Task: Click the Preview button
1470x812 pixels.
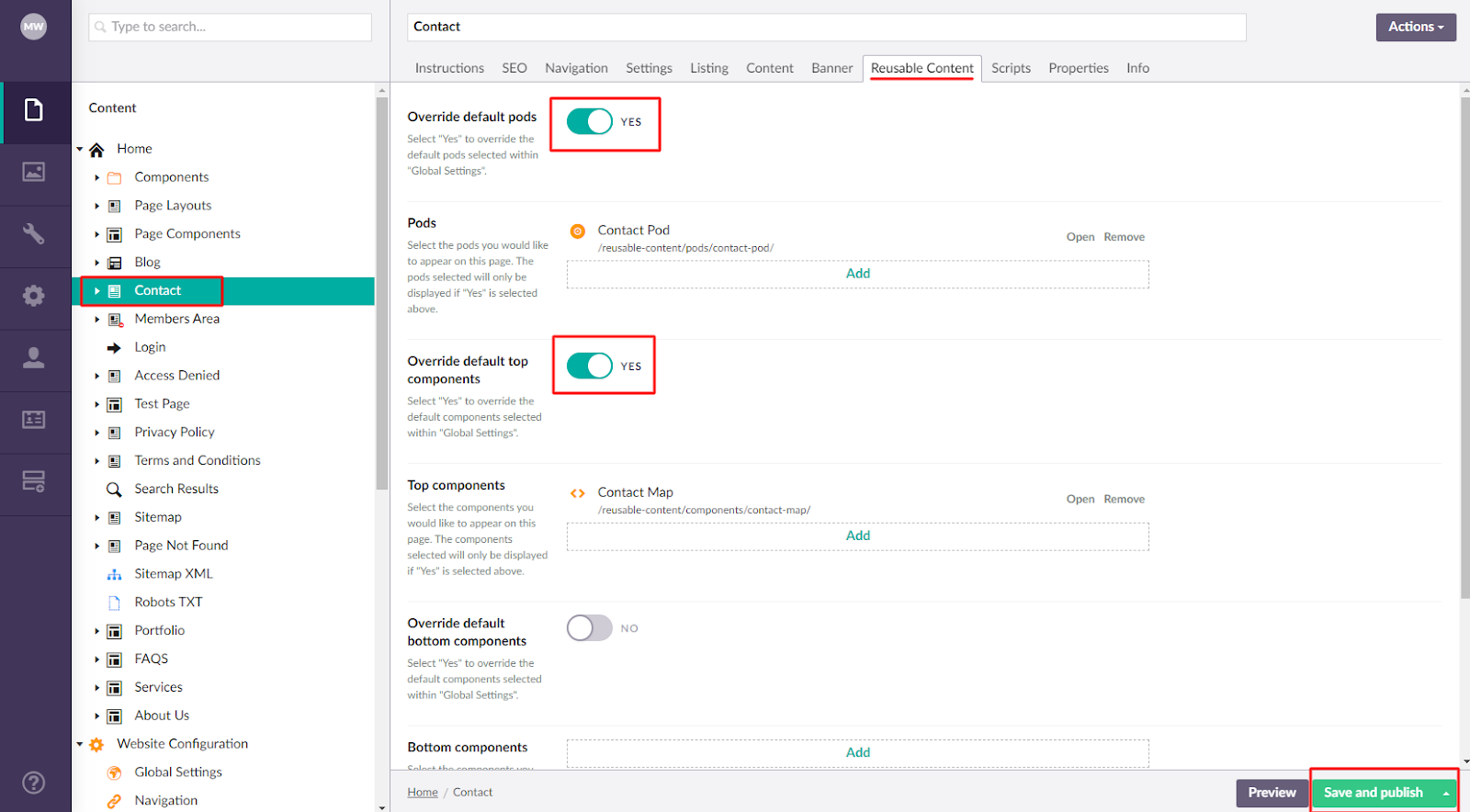Action: tap(1272, 793)
